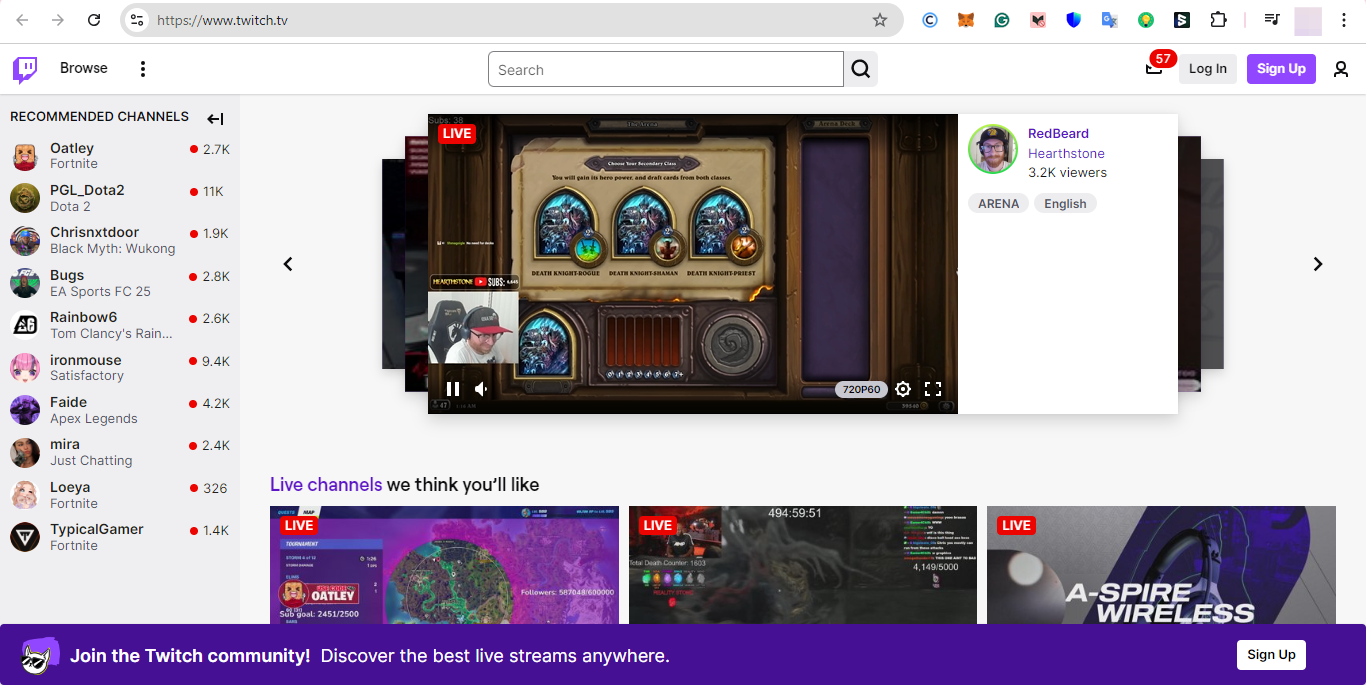This screenshot has height=685, width=1366.
Task: Select the English tag
Action: [x=1065, y=203]
